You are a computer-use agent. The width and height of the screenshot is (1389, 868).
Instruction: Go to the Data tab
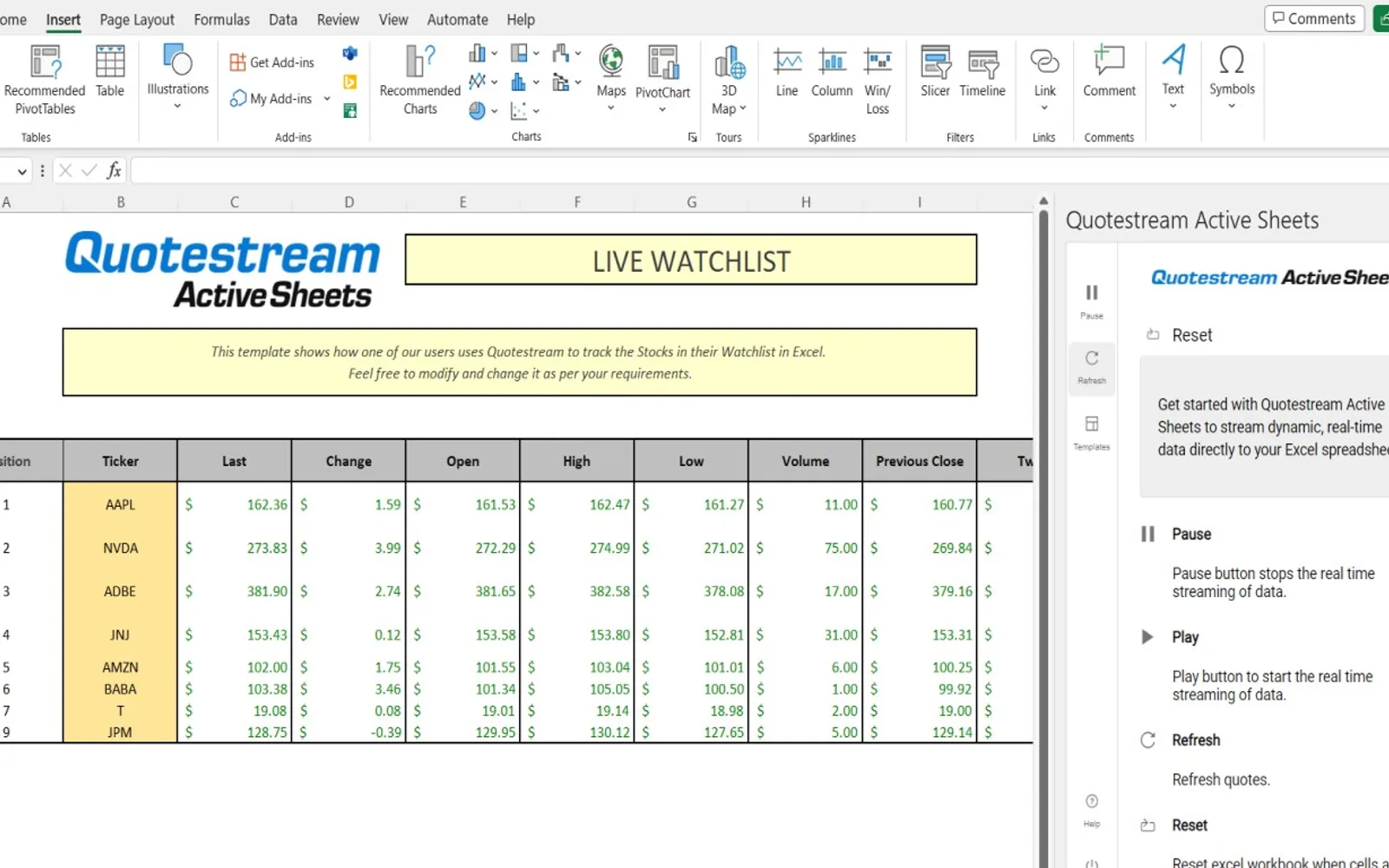click(x=283, y=19)
